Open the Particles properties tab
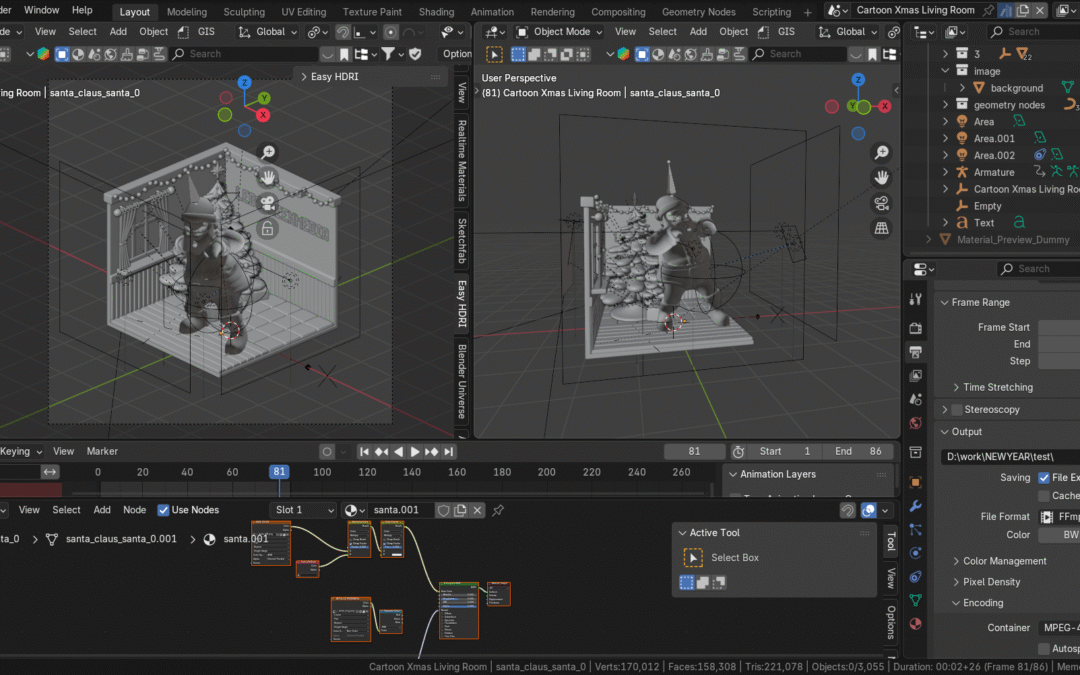Screen dimensions: 1080x675 (x=915, y=530)
